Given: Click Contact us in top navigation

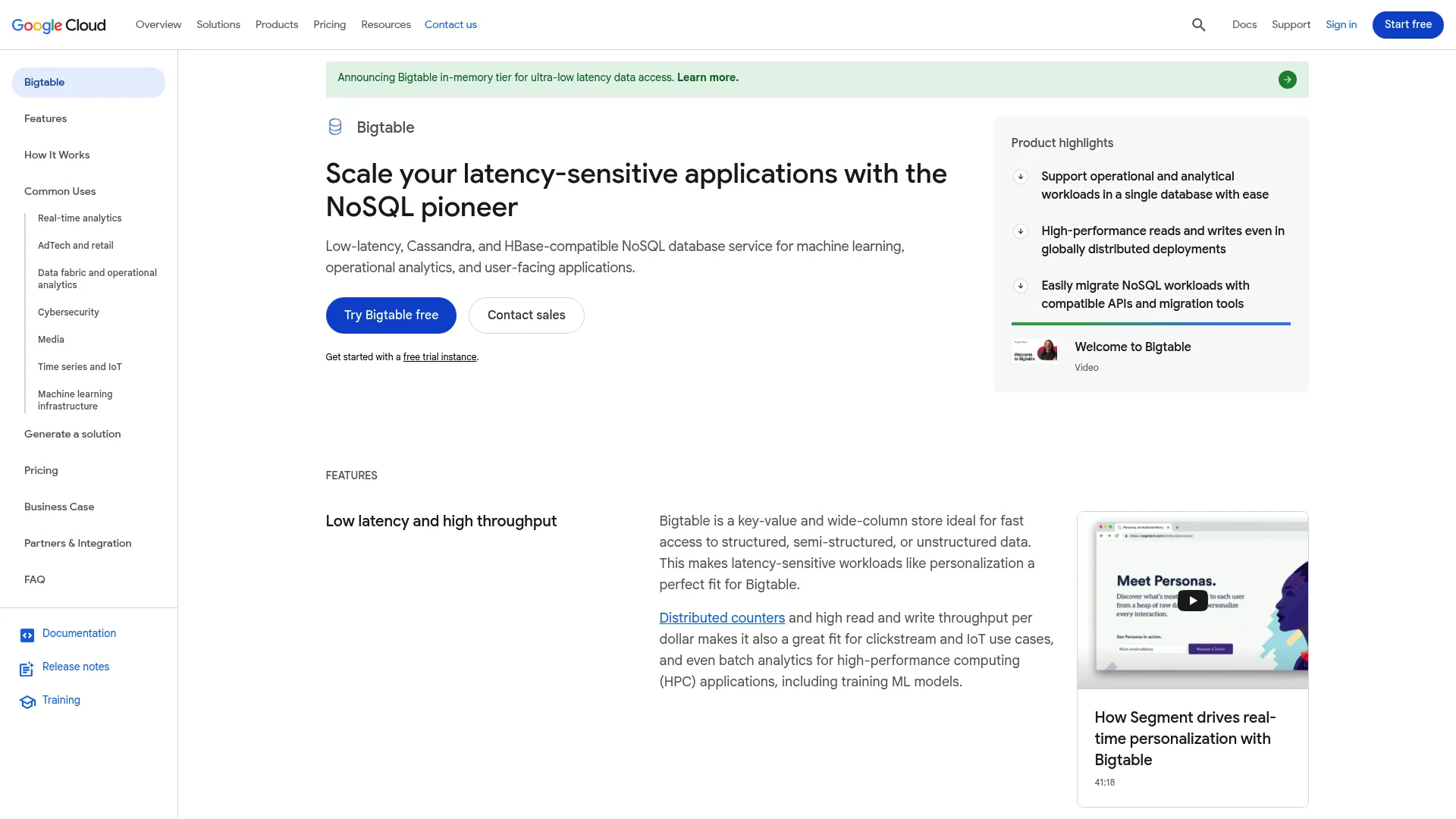Looking at the screenshot, I should pyautogui.click(x=450, y=25).
